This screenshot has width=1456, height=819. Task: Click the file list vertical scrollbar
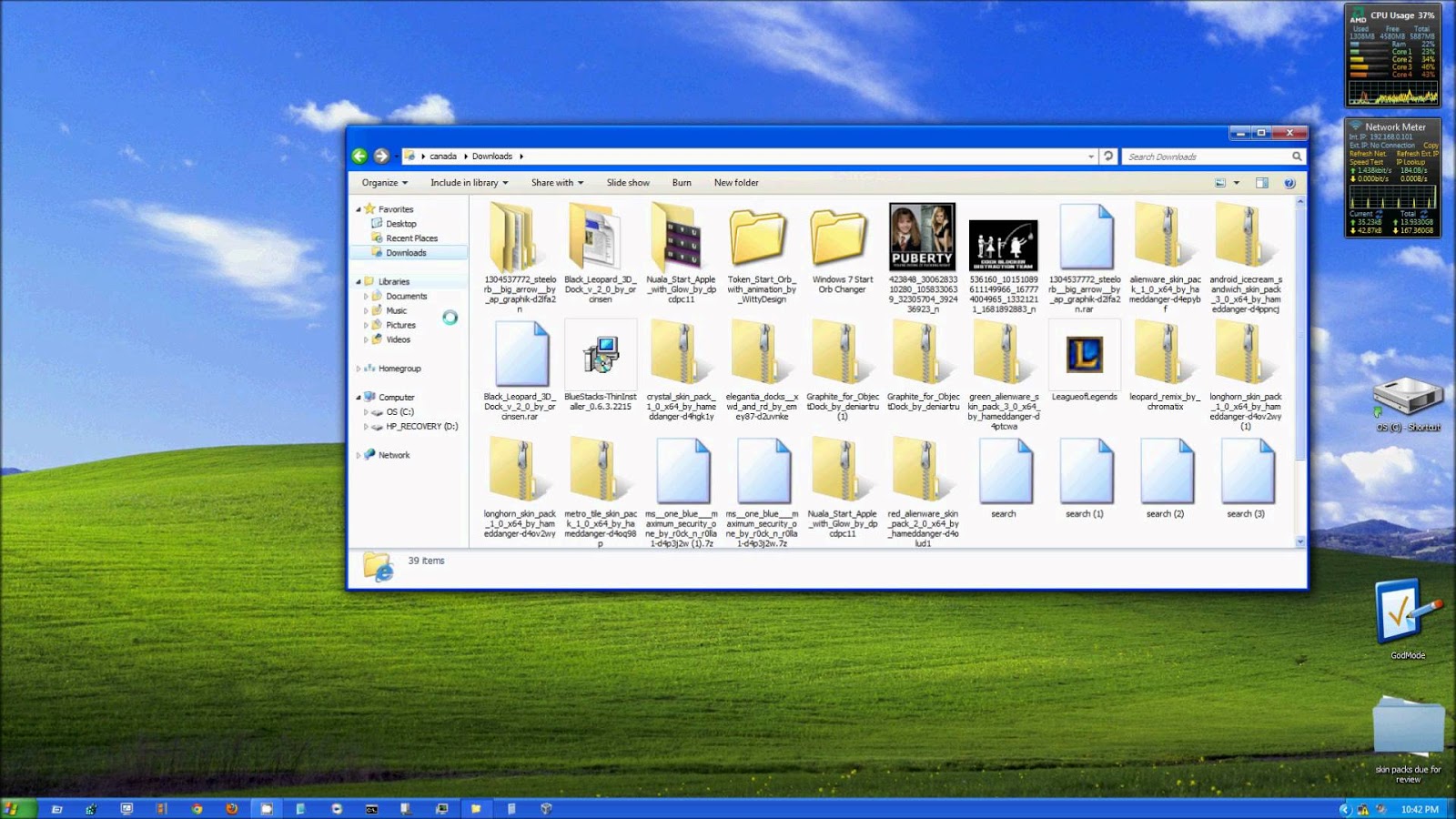(x=1299, y=332)
